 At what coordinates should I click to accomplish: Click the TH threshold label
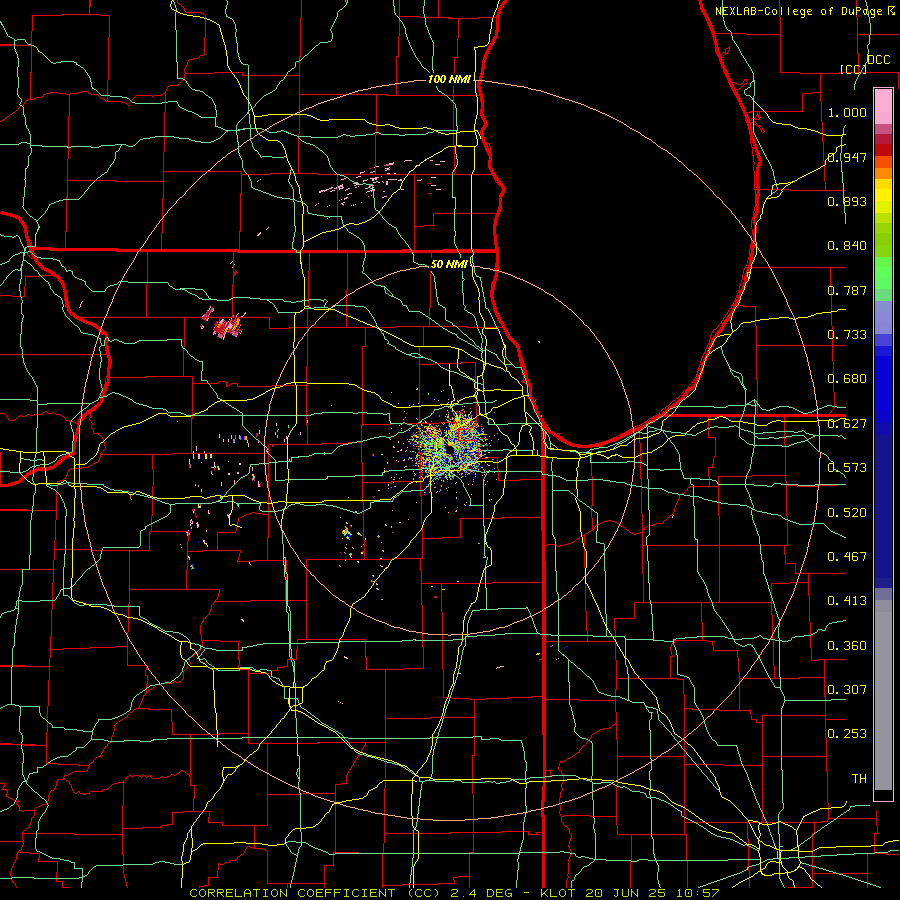pyautogui.click(x=859, y=779)
